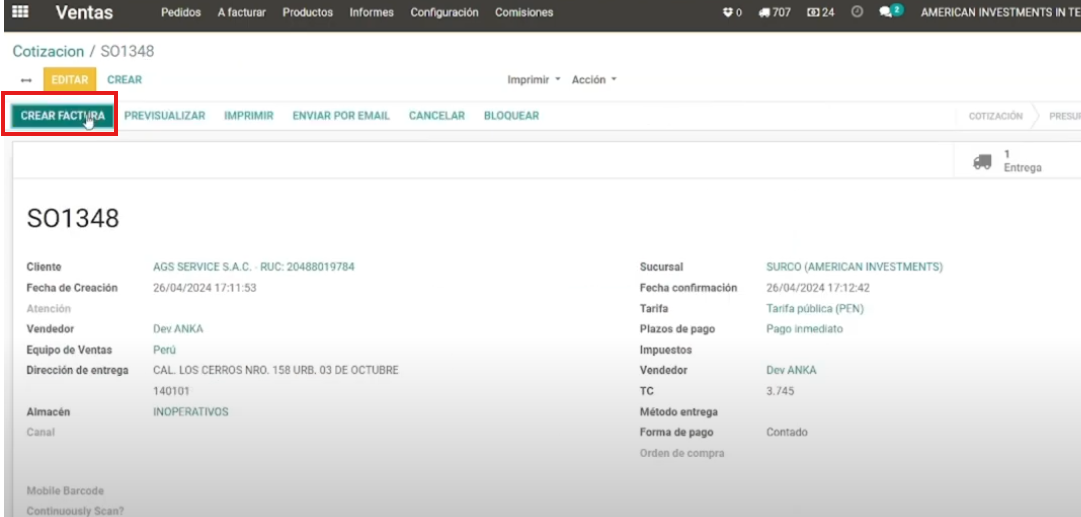Open the Informes menu
The width and height of the screenshot is (1081, 517).
click(371, 13)
